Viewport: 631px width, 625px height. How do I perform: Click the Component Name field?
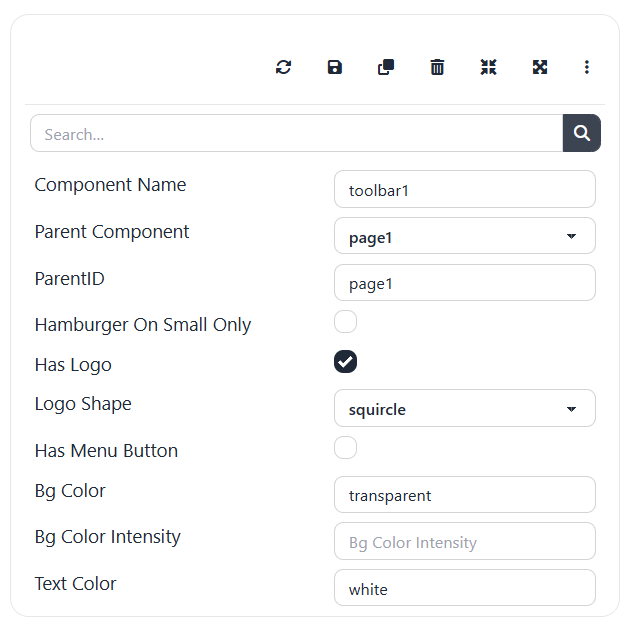[464, 189]
